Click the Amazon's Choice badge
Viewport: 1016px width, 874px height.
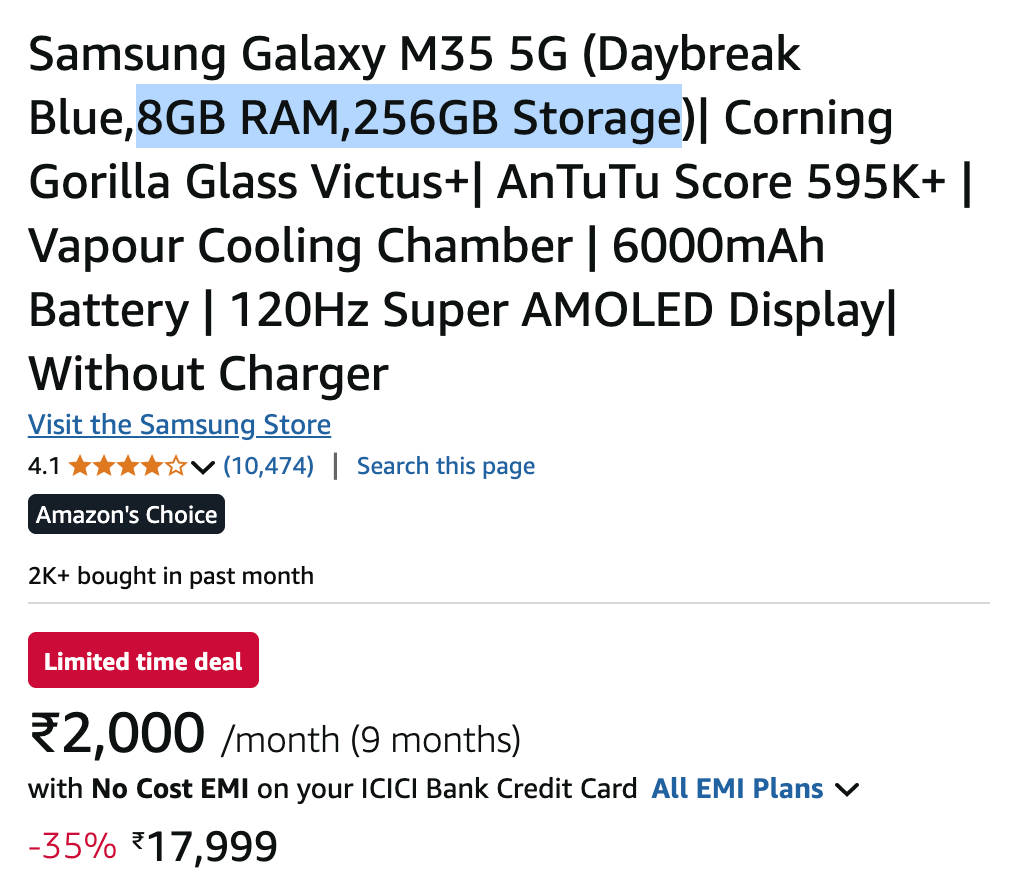pos(127,515)
